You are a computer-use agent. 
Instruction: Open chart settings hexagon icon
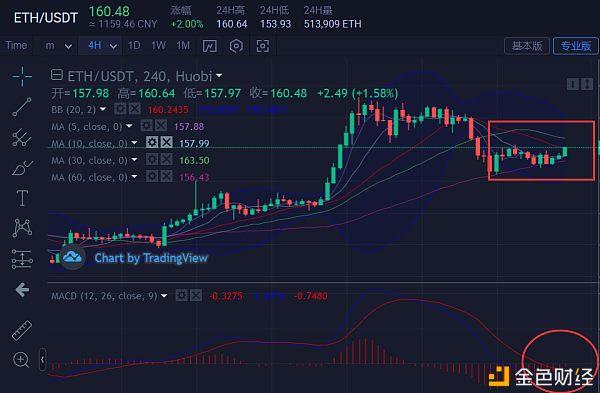click(x=236, y=46)
